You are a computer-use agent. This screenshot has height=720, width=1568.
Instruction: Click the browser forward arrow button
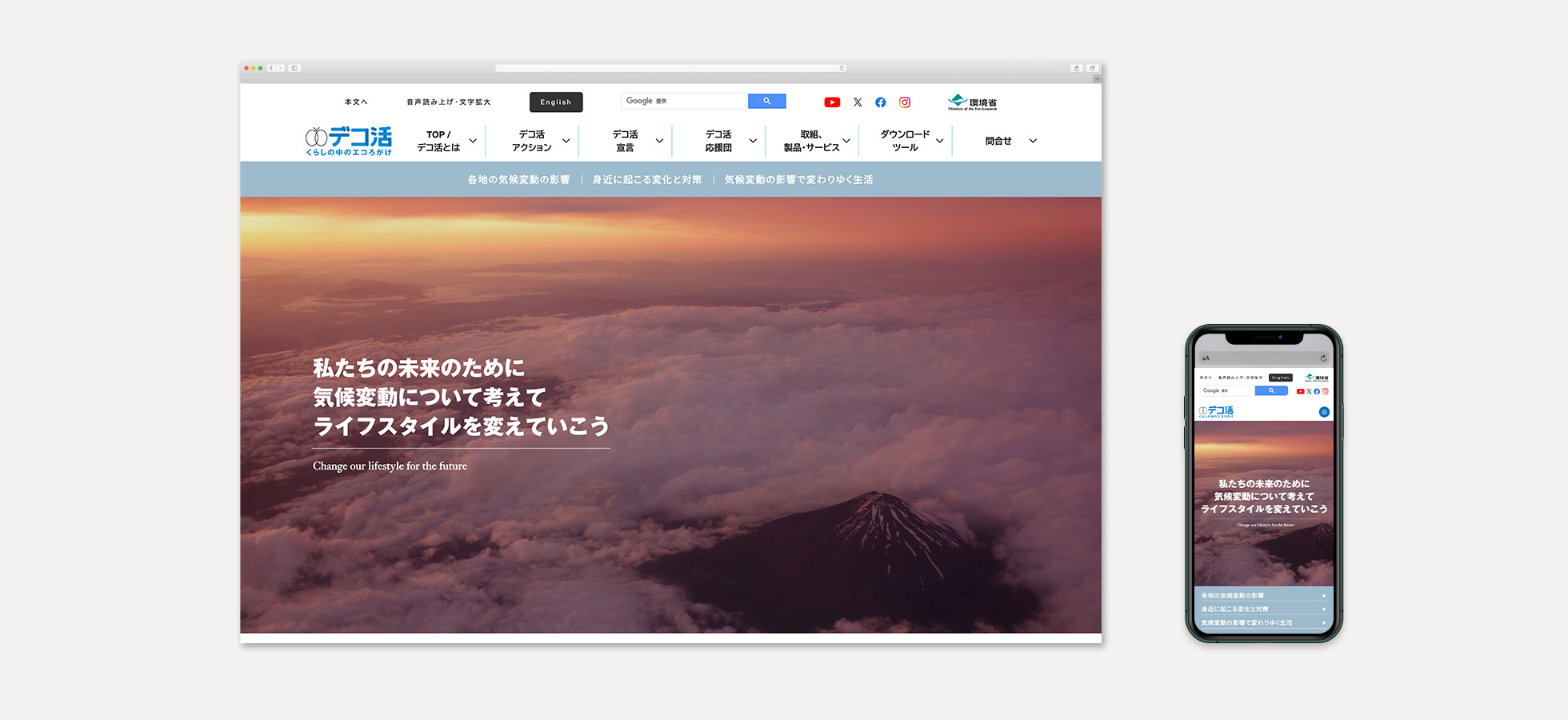pyautogui.click(x=280, y=68)
